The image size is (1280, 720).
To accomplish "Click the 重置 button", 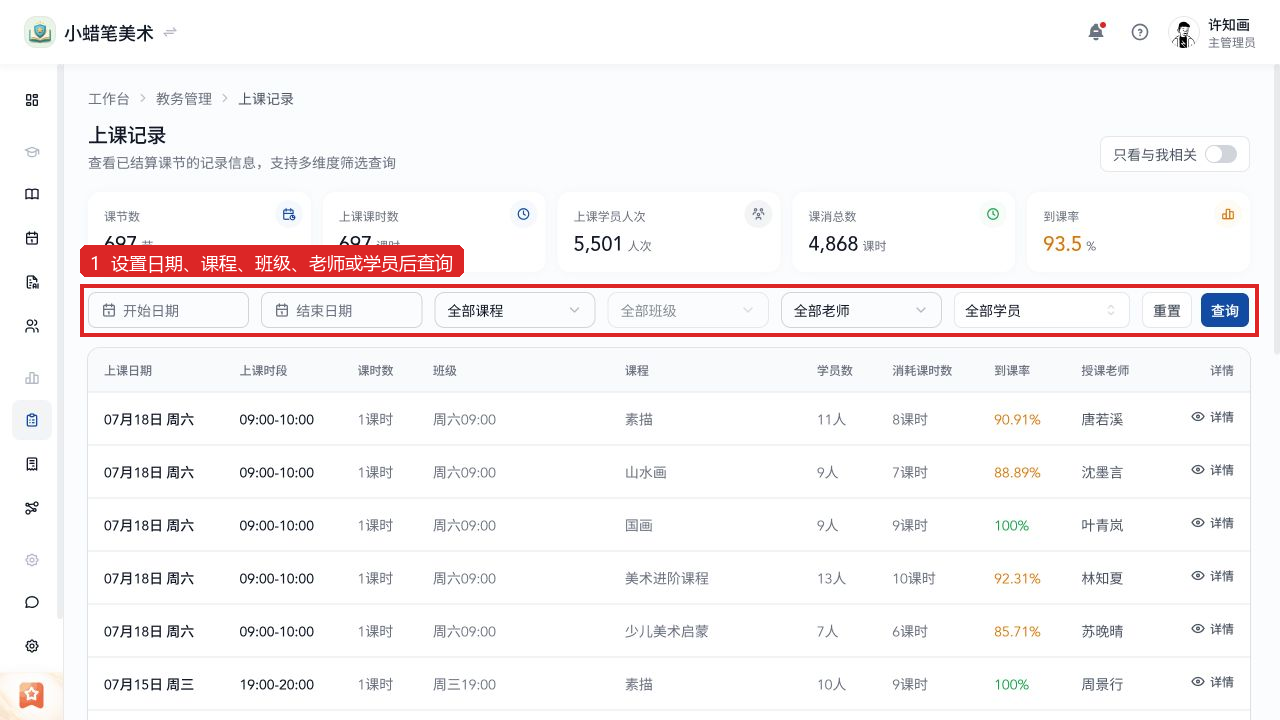I will click(x=1167, y=310).
